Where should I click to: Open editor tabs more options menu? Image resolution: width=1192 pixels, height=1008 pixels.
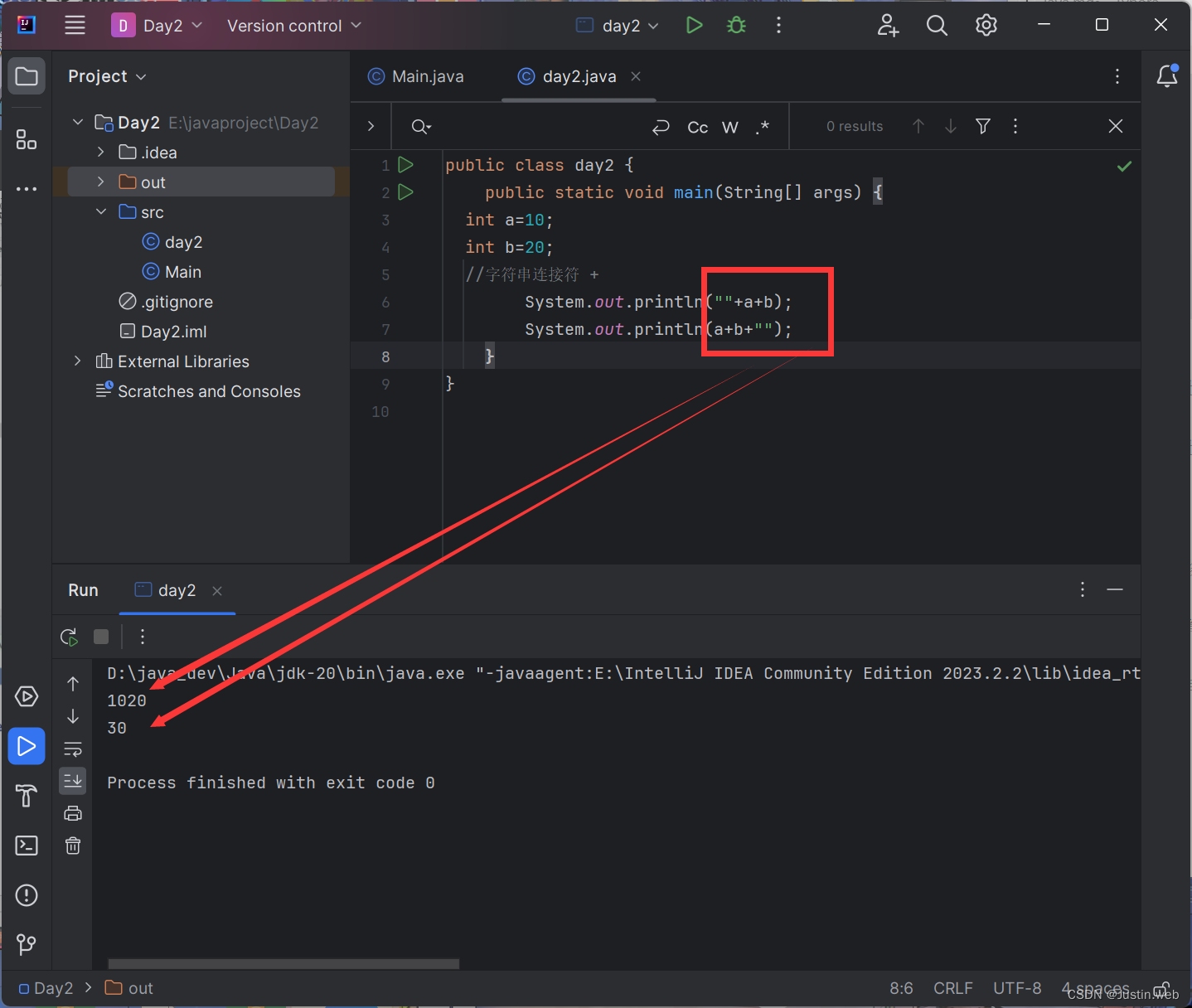click(1117, 76)
